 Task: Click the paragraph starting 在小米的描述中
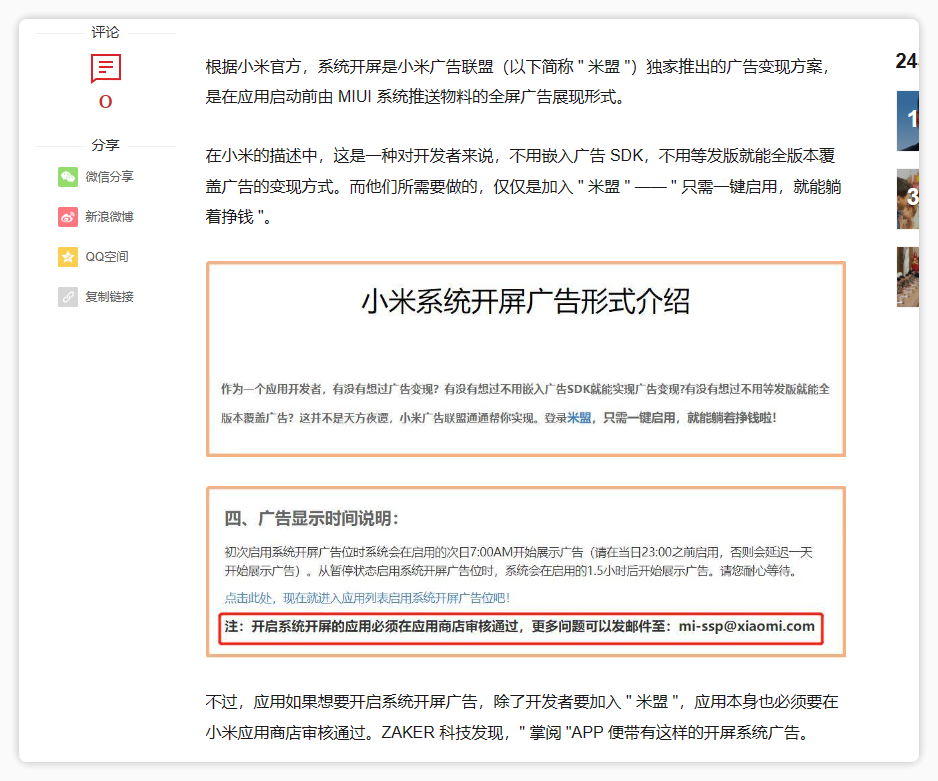click(523, 187)
